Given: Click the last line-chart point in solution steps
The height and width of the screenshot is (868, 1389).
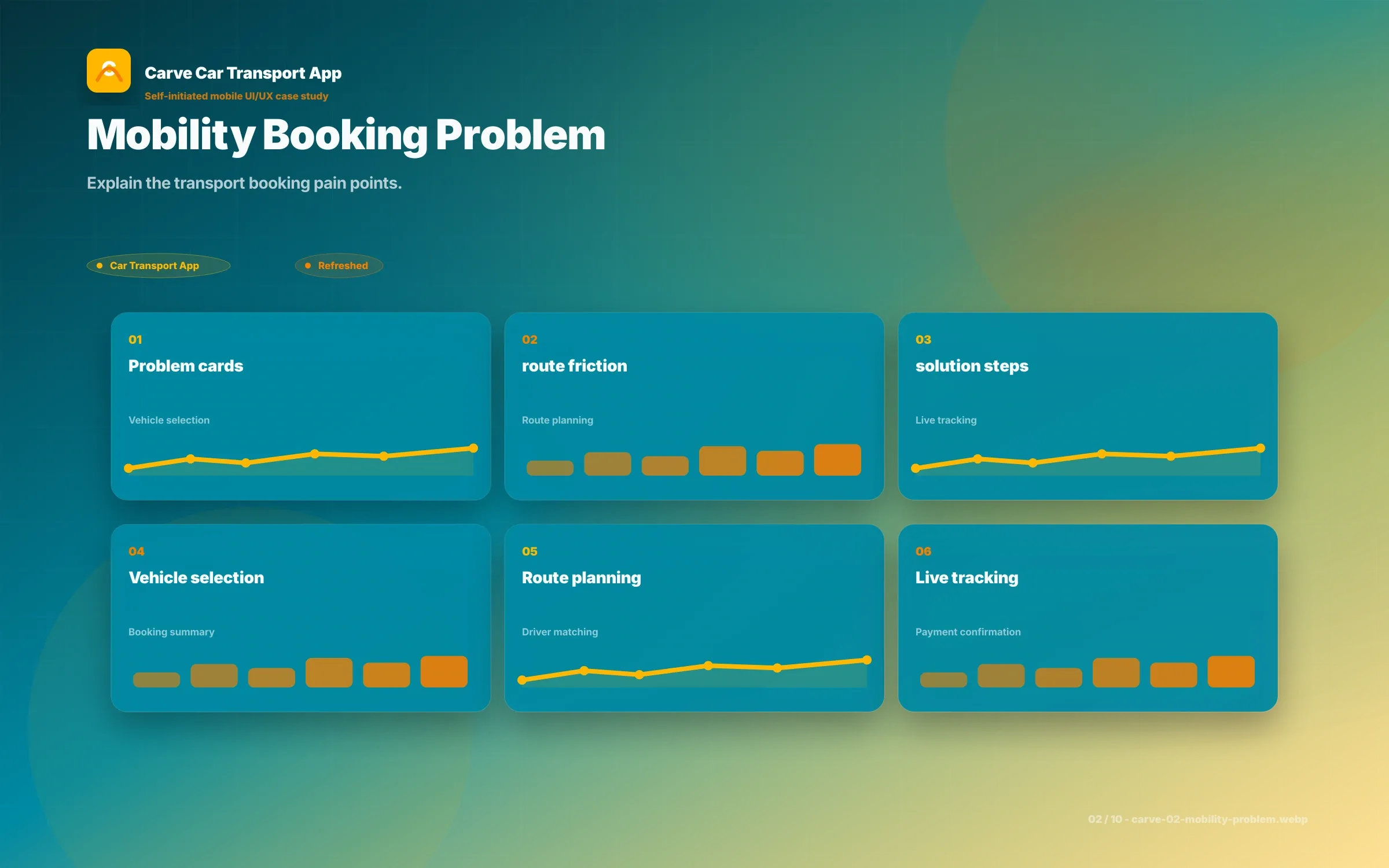Looking at the screenshot, I should (x=1261, y=448).
